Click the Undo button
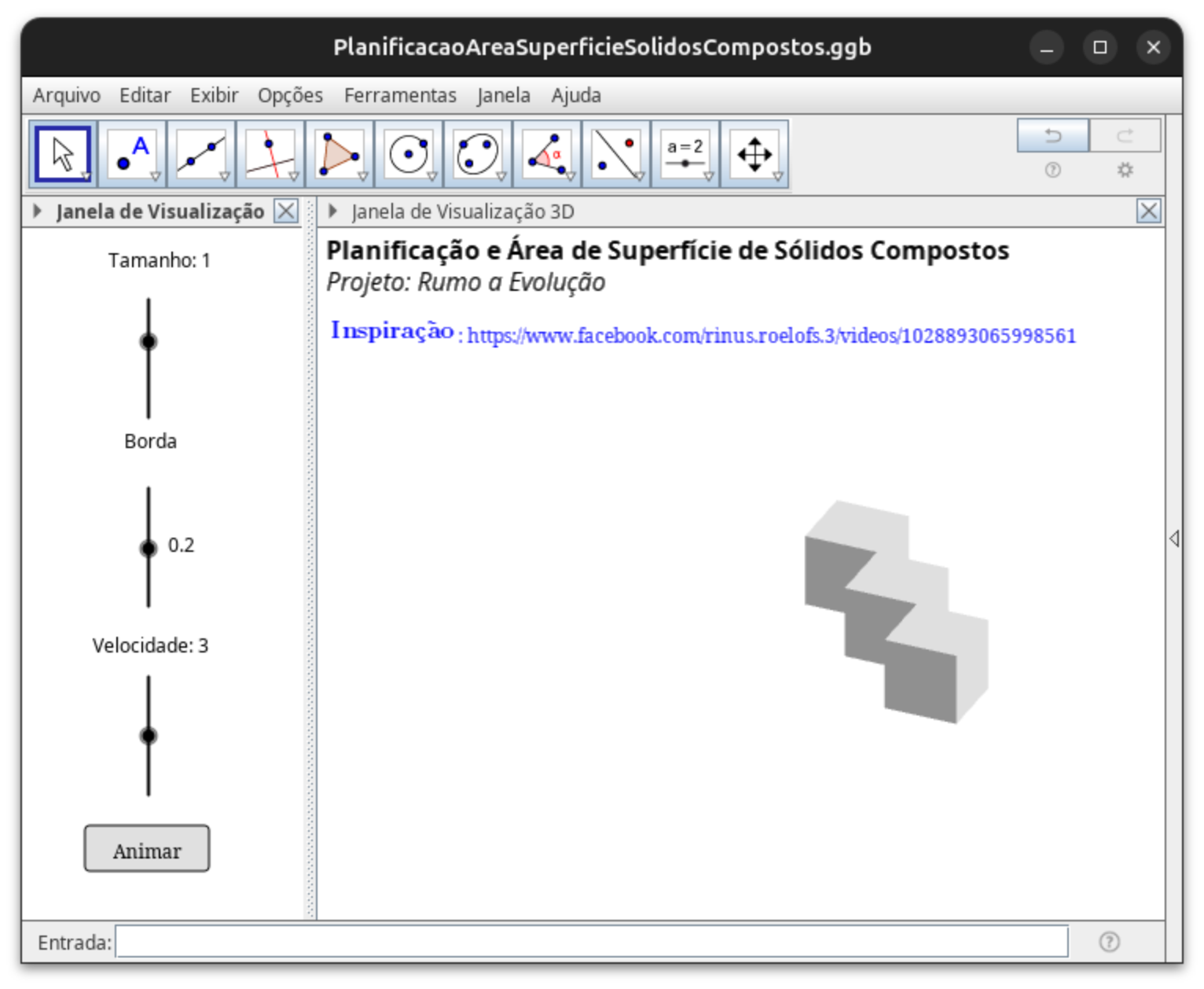This screenshot has height=989, width=1204. click(x=1052, y=136)
